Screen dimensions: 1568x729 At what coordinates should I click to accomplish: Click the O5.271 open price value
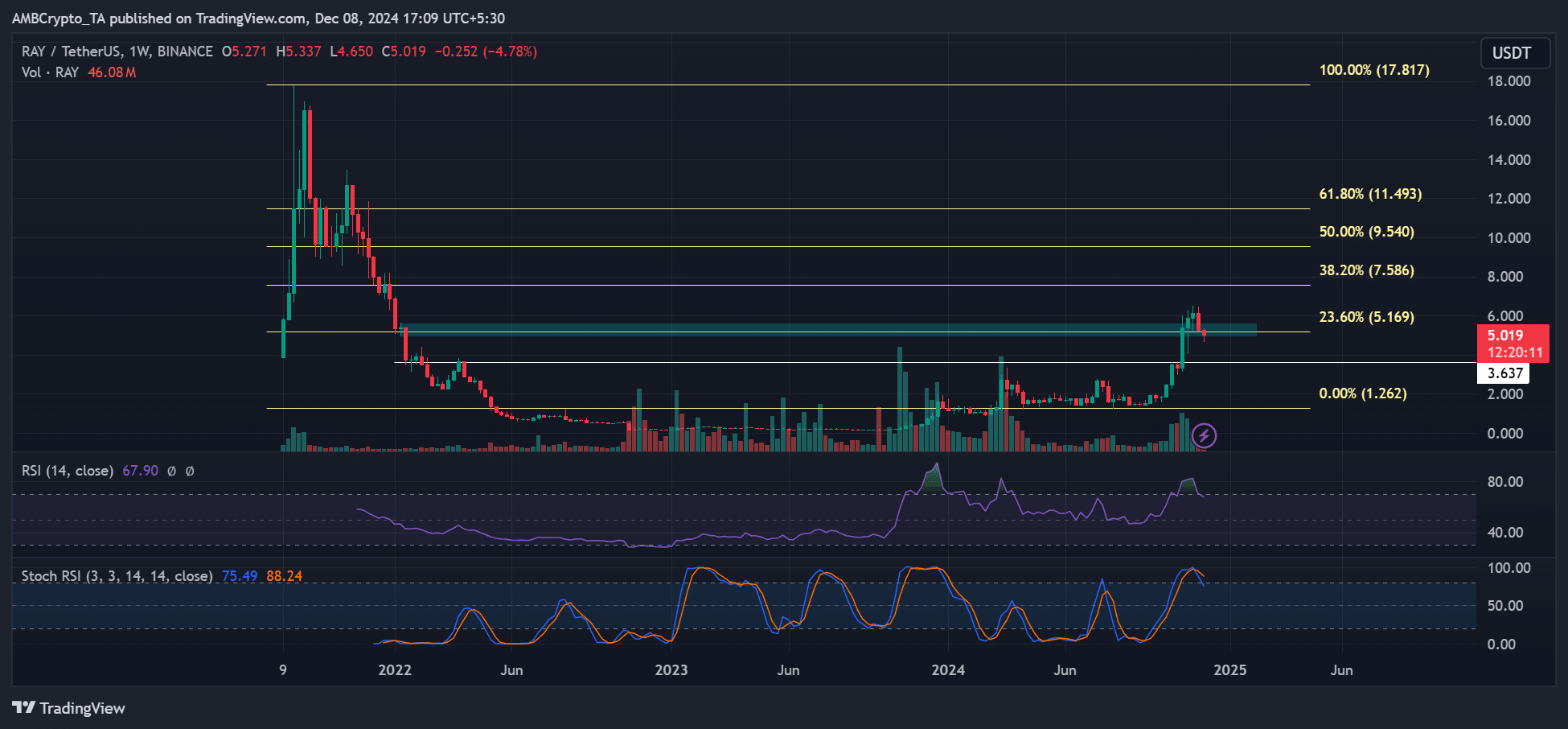coord(244,51)
